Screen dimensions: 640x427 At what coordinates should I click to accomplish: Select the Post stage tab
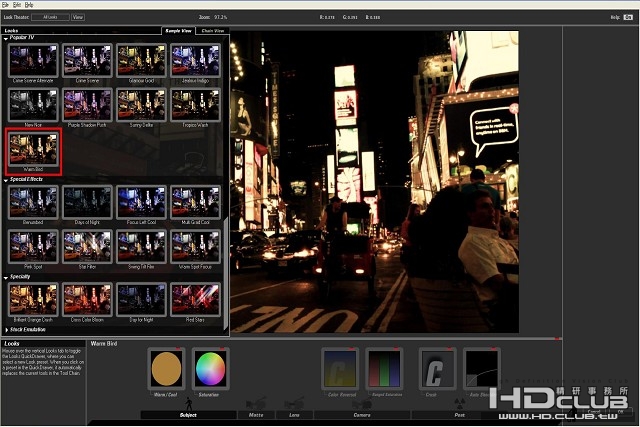coord(459,415)
